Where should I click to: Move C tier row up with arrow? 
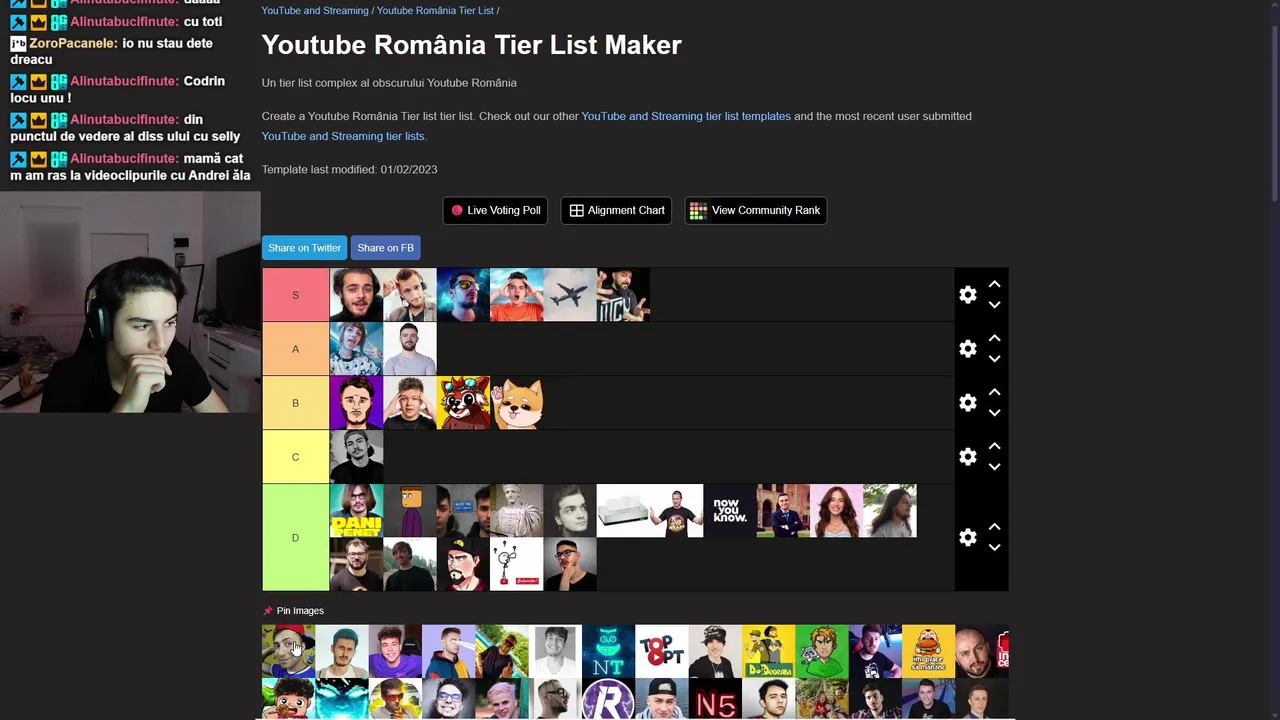click(x=994, y=446)
